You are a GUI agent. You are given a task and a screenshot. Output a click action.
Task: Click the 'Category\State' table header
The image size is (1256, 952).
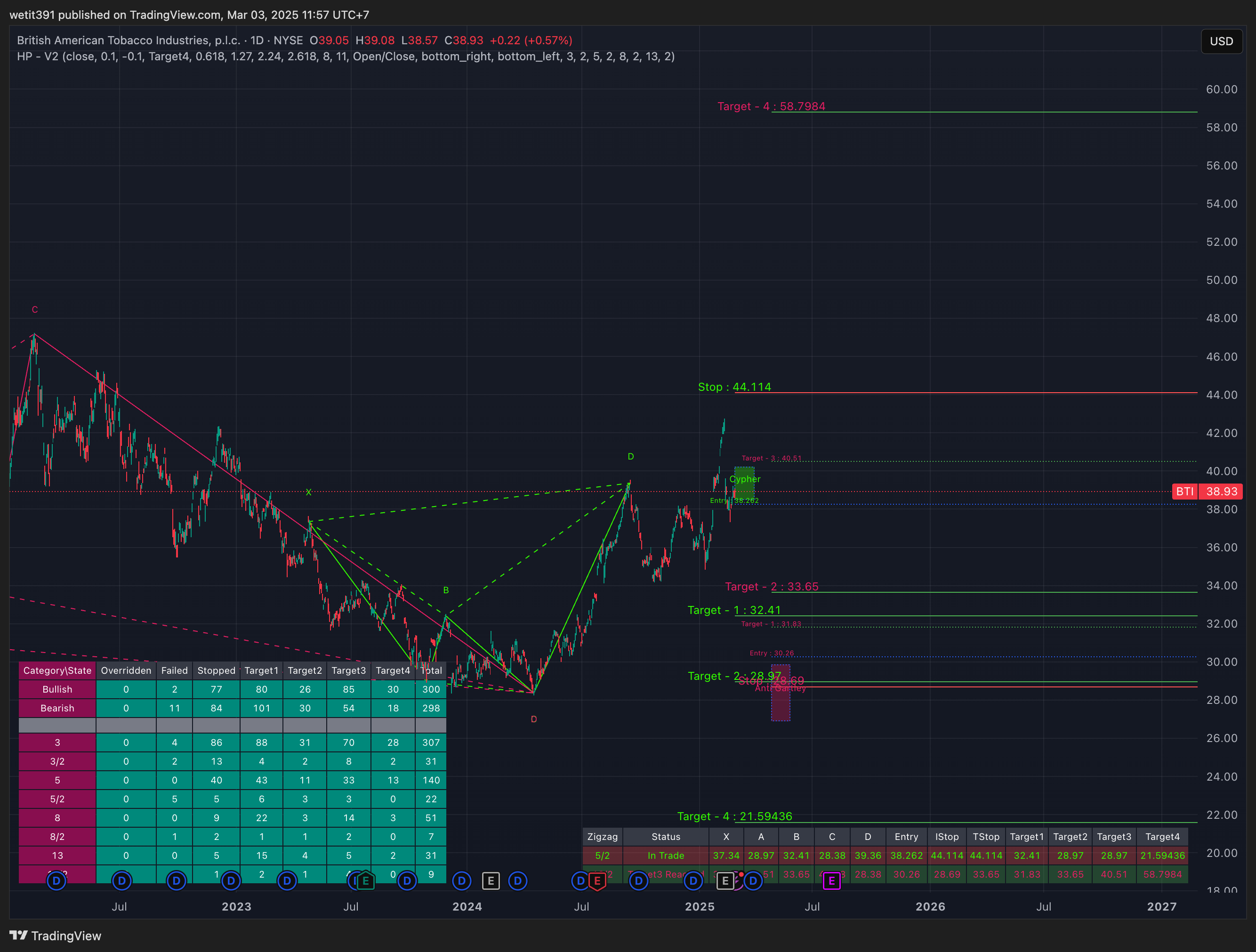coord(57,670)
